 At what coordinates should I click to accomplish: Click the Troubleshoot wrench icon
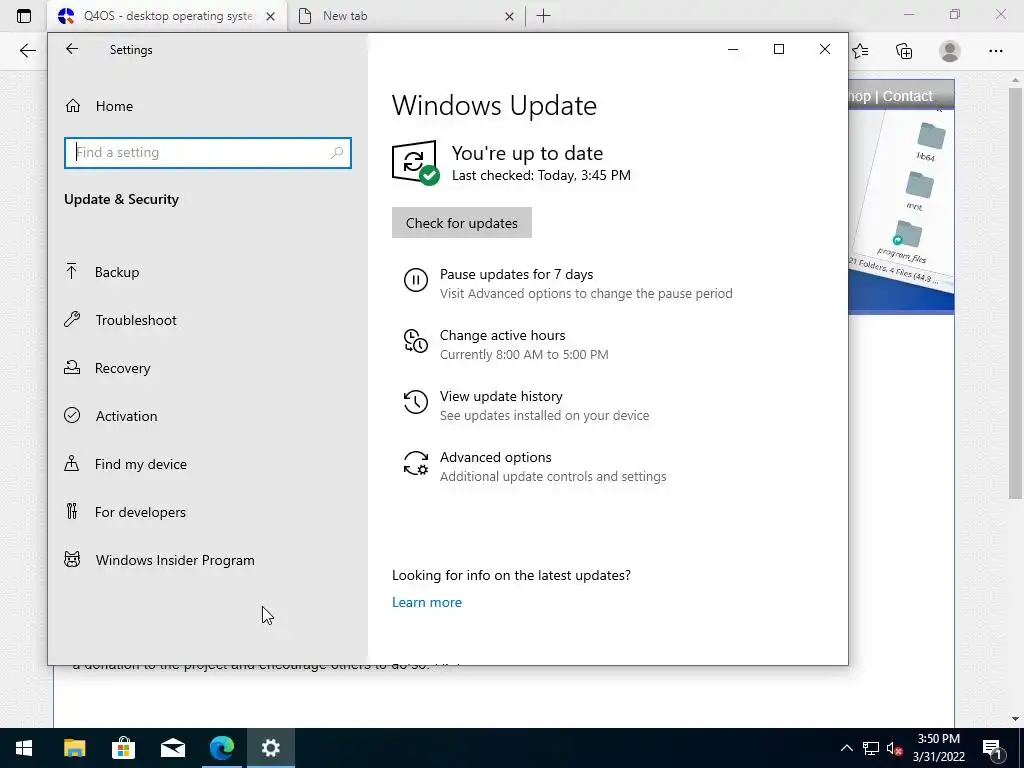tap(72, 319)
